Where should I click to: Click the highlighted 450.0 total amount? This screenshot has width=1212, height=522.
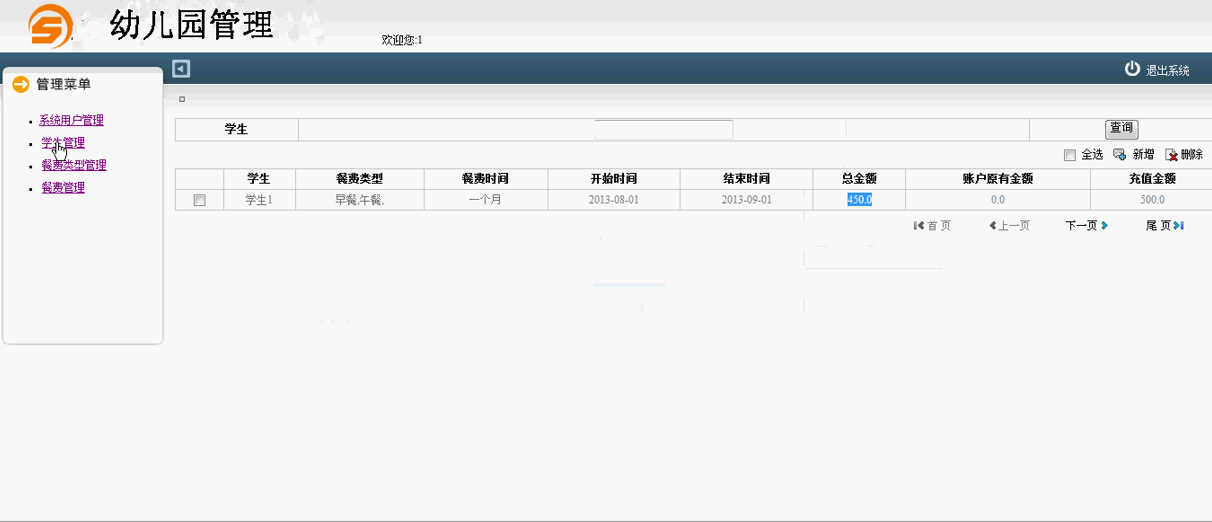[859, 200]
